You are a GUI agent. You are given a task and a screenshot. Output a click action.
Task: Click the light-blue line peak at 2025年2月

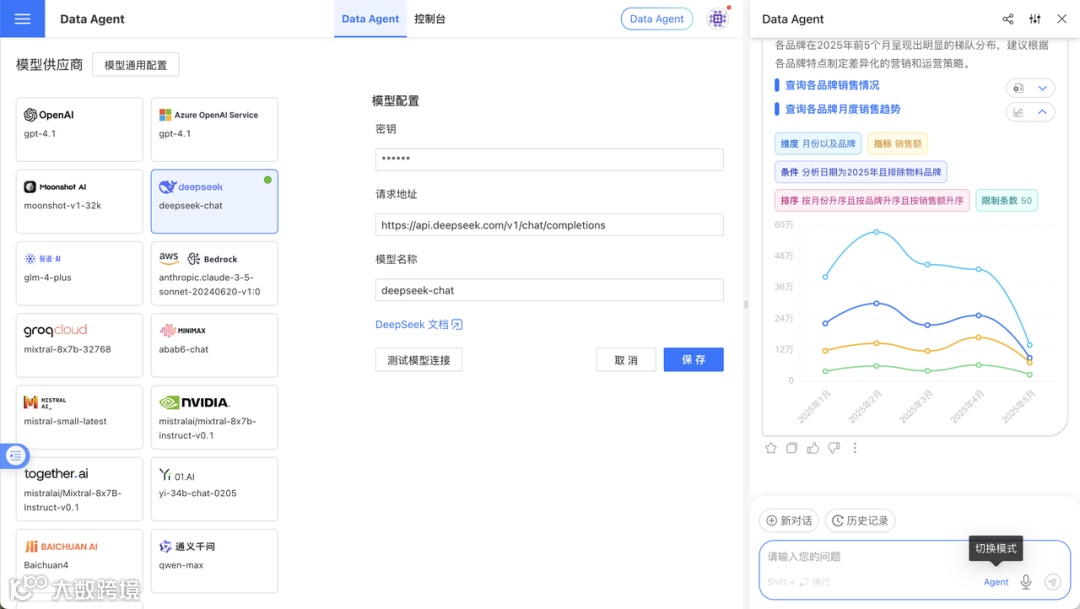[x=876, y=231]
